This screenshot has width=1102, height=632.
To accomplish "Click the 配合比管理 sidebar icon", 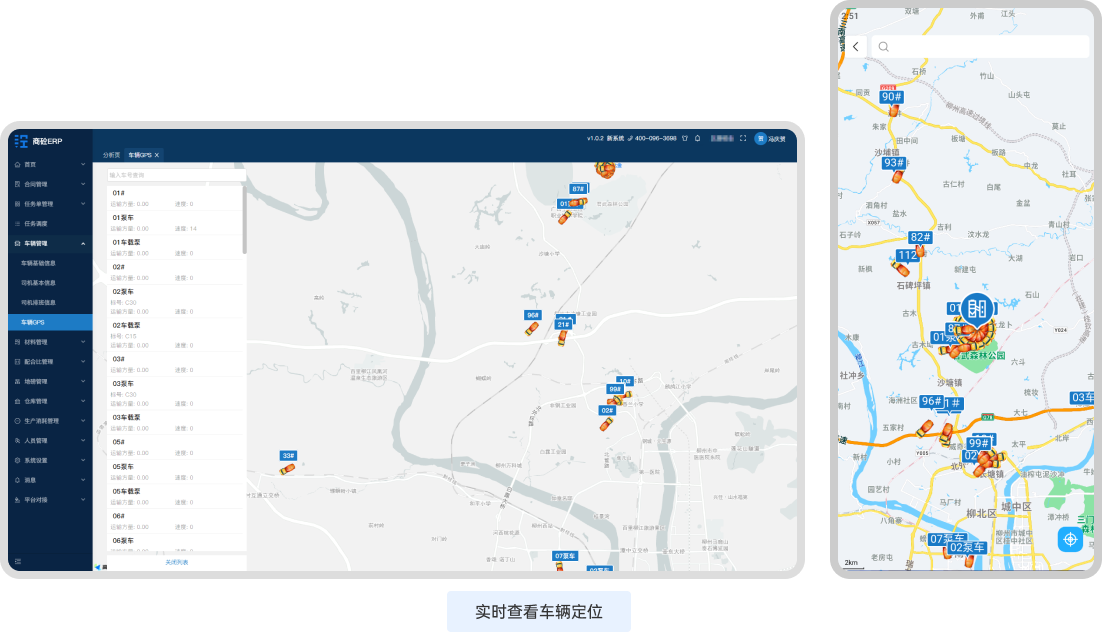I will pyautogui.click(x=18, y=361).
